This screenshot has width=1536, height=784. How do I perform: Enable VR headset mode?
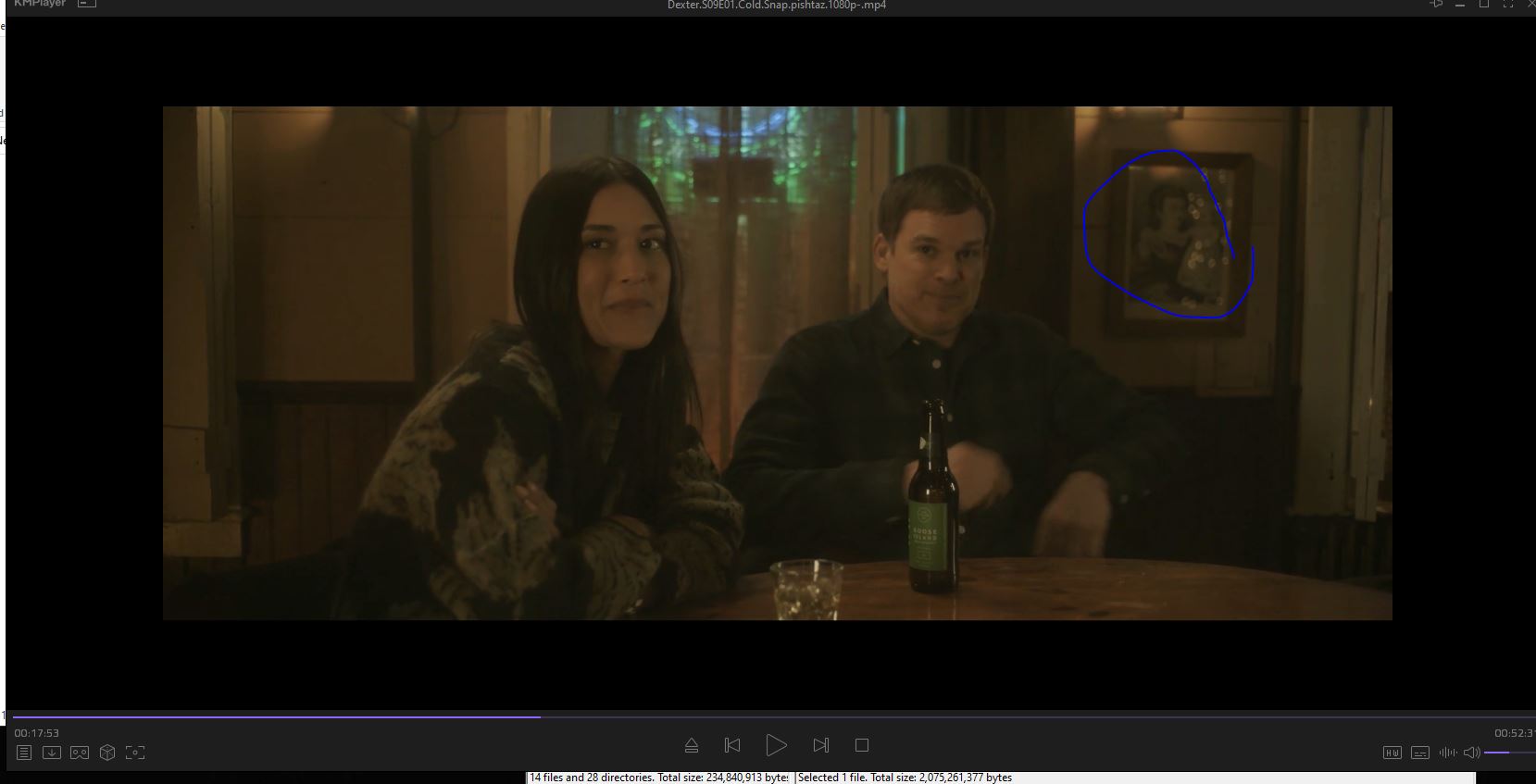click(80, 753)
